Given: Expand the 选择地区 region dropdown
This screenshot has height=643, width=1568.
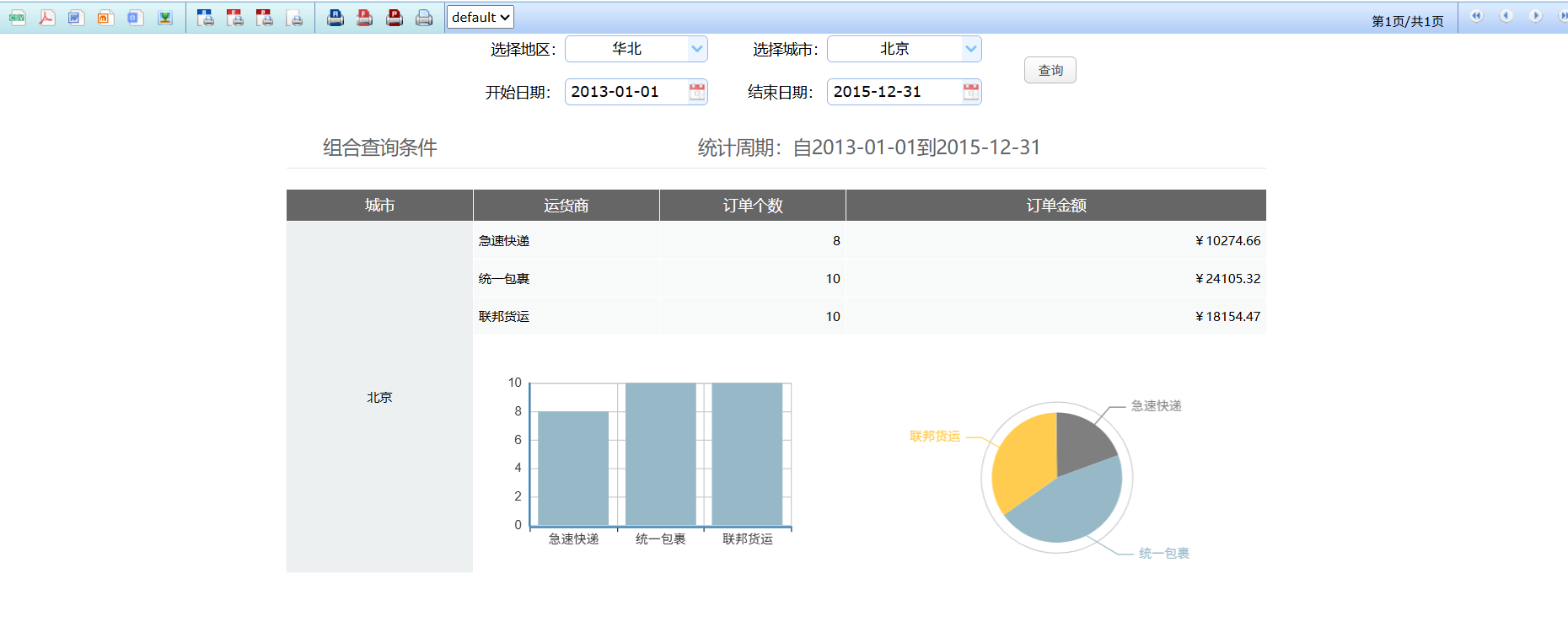Looking at the screenshot, I should pyautogui.click(x=696, y=49).
